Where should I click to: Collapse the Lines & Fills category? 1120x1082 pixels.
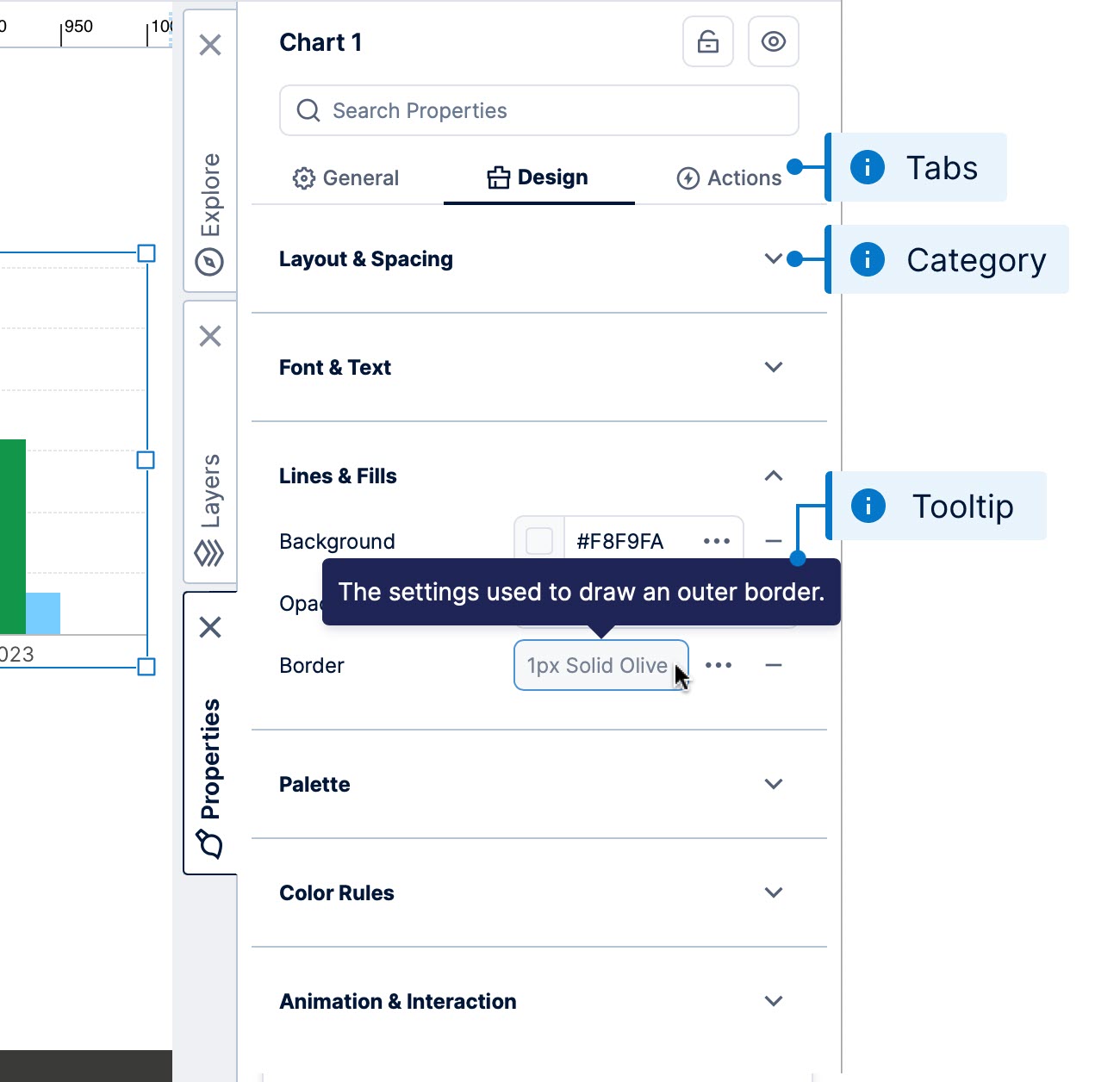(x=773, y=476)
